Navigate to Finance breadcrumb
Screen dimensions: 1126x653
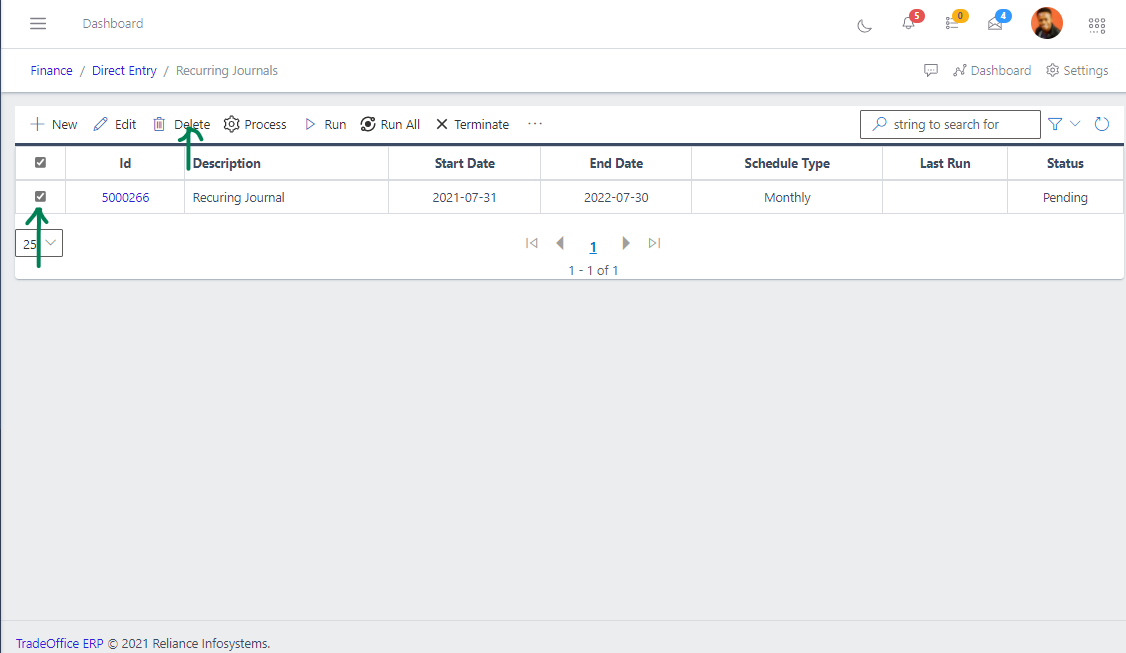(51, 71)
